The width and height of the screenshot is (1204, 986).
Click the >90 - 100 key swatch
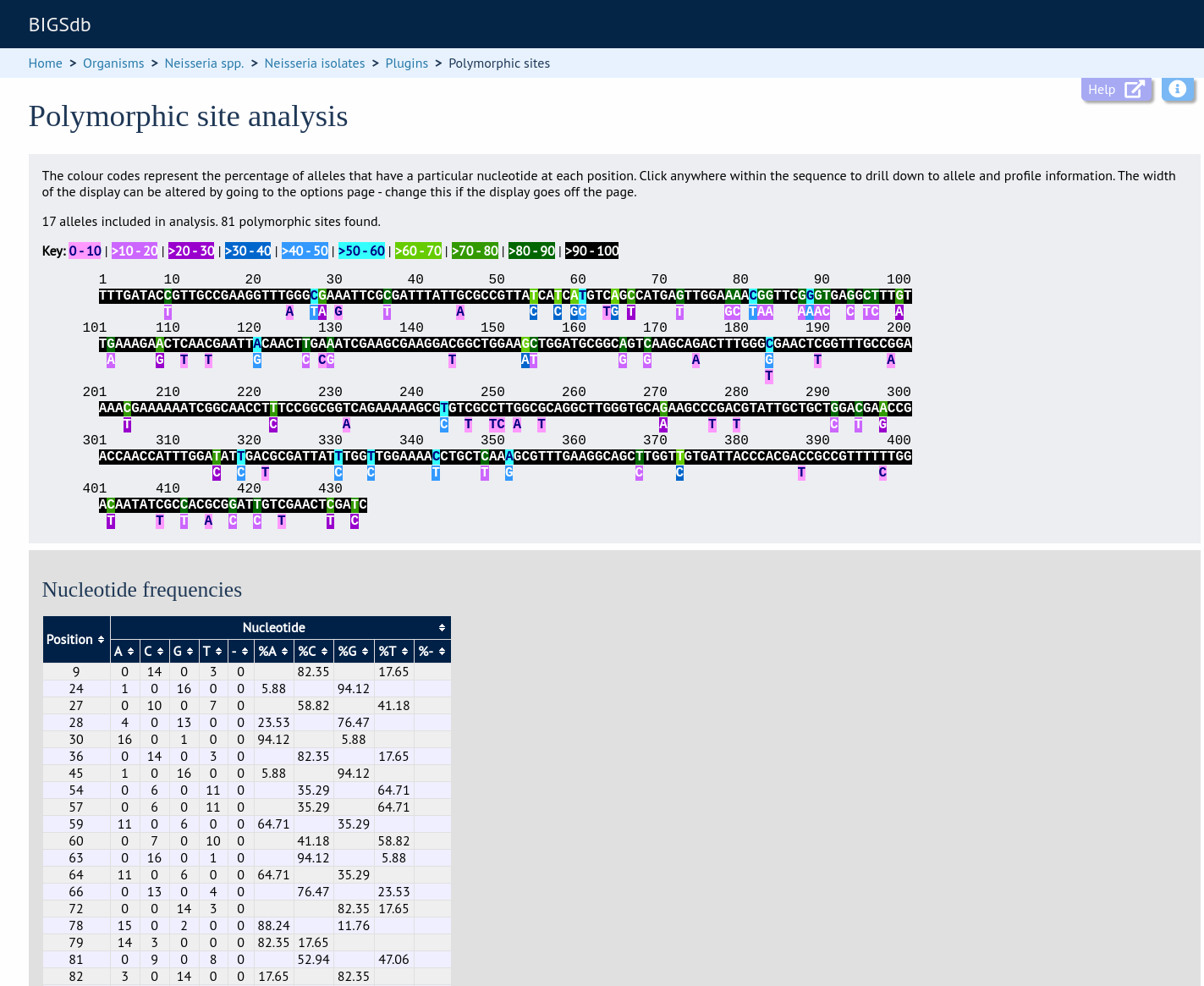coord(591,251)
